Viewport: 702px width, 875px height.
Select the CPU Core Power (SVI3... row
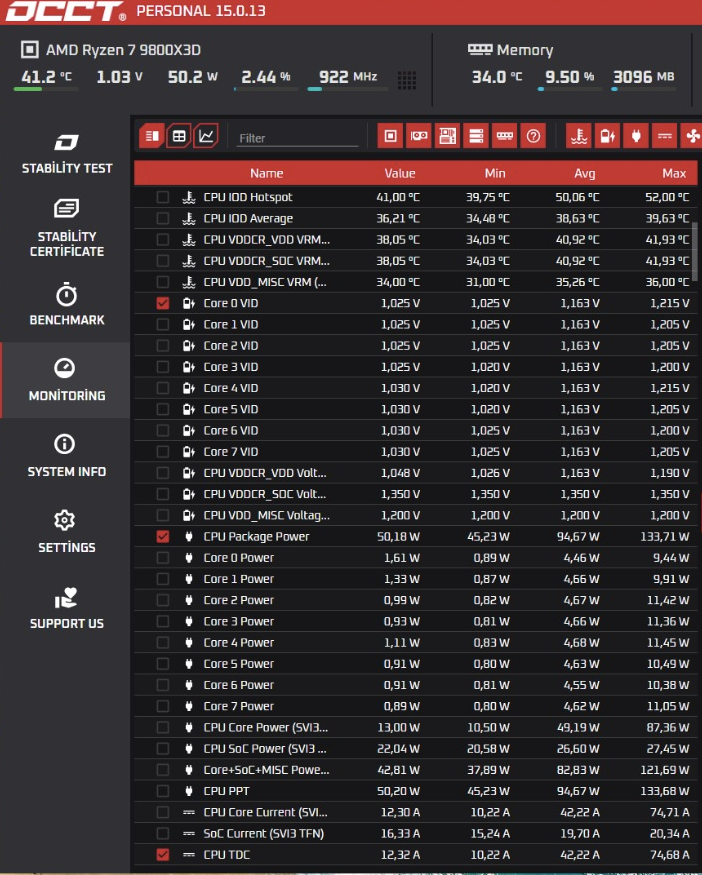[x=416, y=727]
